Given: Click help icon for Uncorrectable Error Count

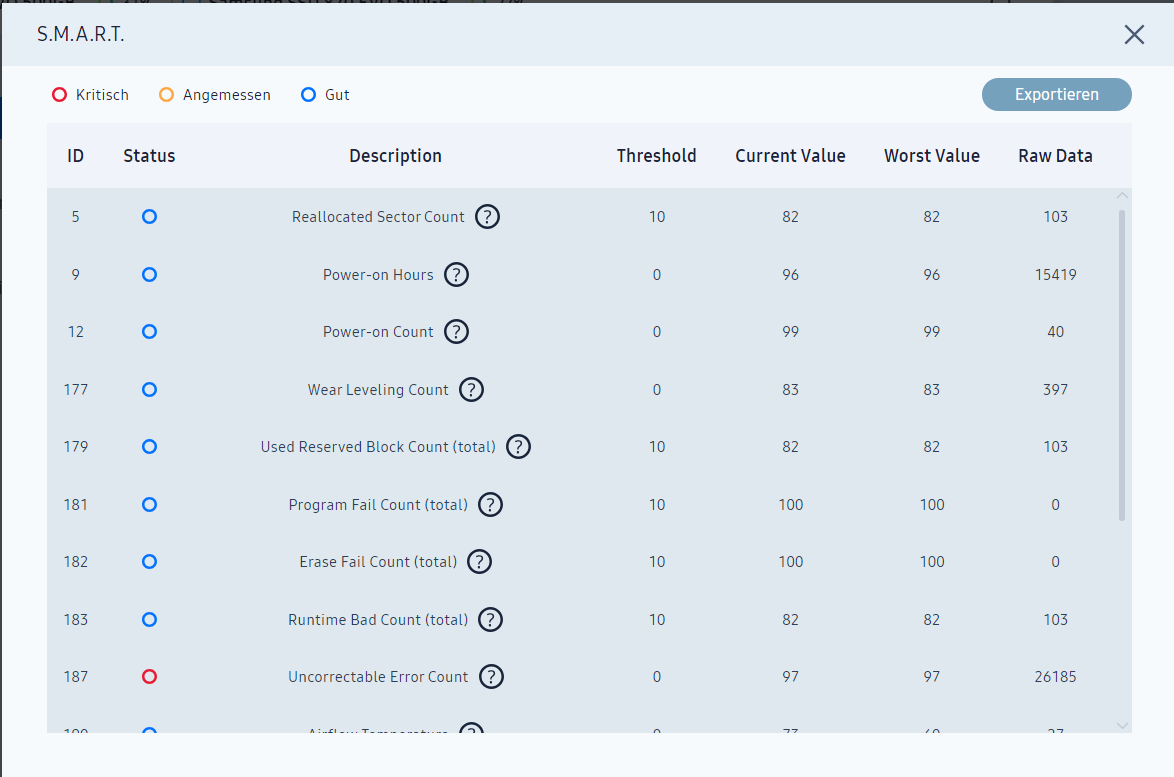Looking at the screenshot, I should 491,677.
